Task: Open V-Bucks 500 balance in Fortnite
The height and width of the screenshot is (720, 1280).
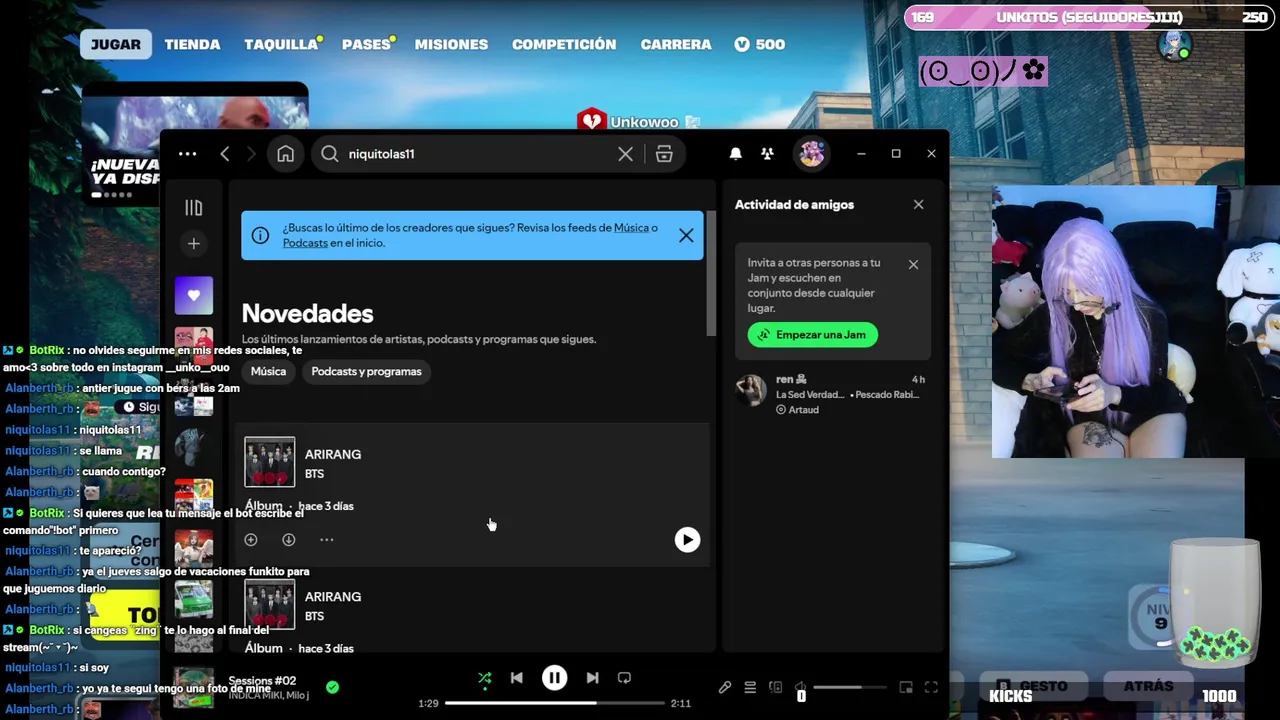Action: [759, 44]
